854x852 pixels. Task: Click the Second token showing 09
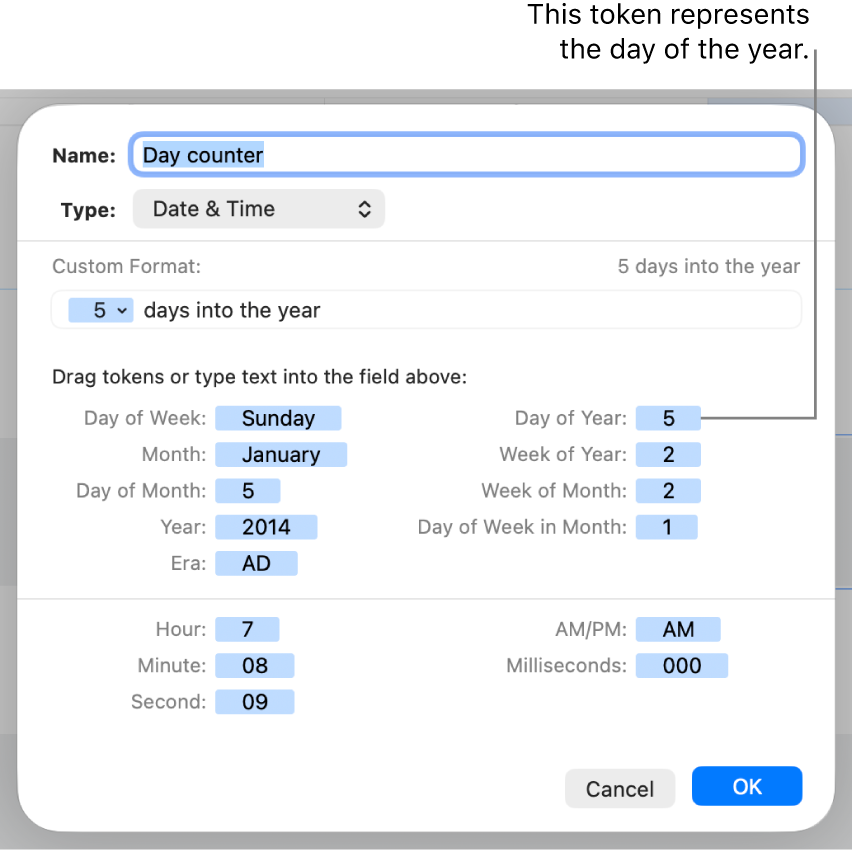click(x=254, y=701)
